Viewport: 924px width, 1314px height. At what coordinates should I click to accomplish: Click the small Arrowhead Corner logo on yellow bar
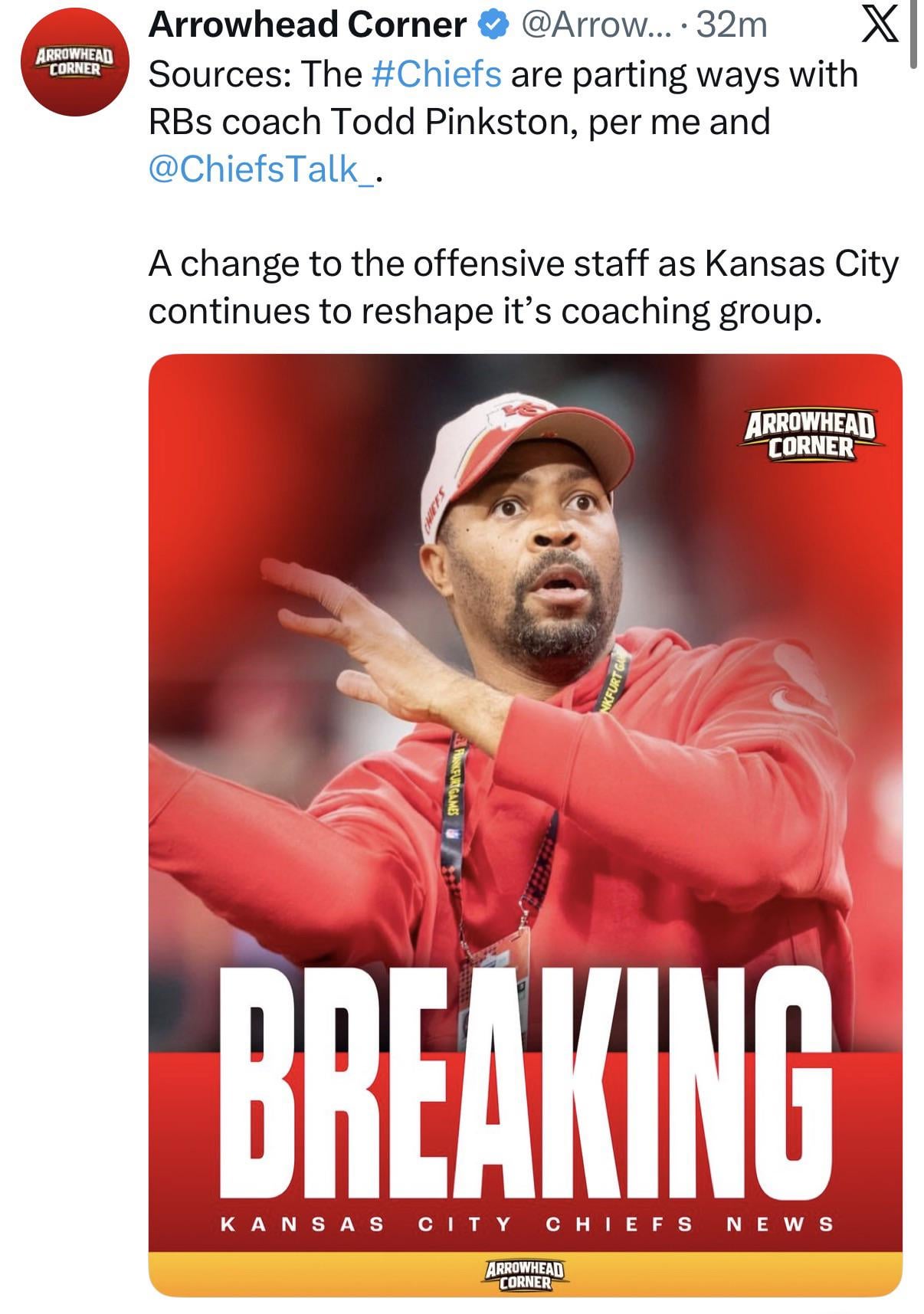(x=525, y=1274)
